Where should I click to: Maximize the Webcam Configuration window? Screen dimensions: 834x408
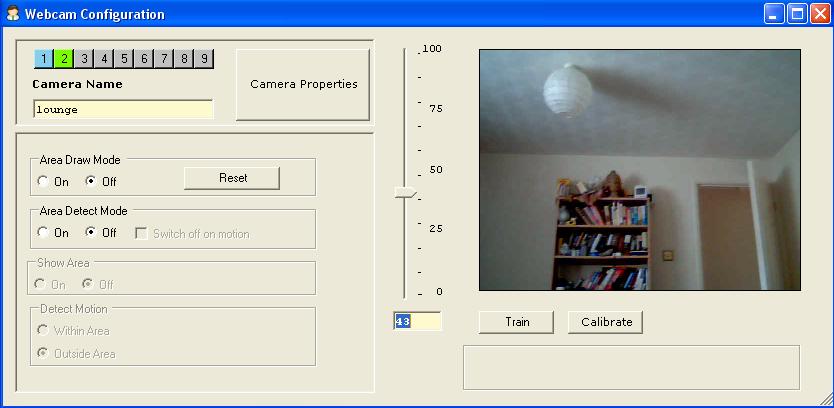(797, 14)
